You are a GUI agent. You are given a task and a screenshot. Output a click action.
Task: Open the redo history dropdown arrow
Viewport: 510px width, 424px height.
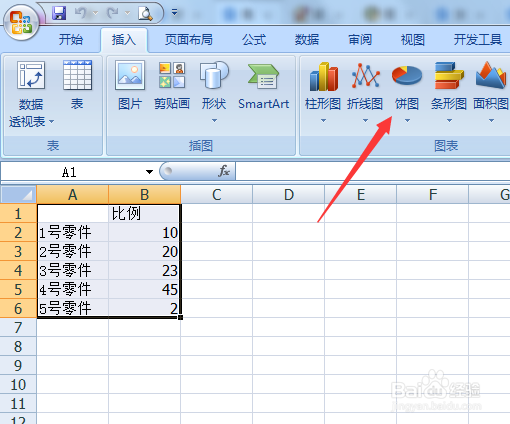(x=127, y=13)
